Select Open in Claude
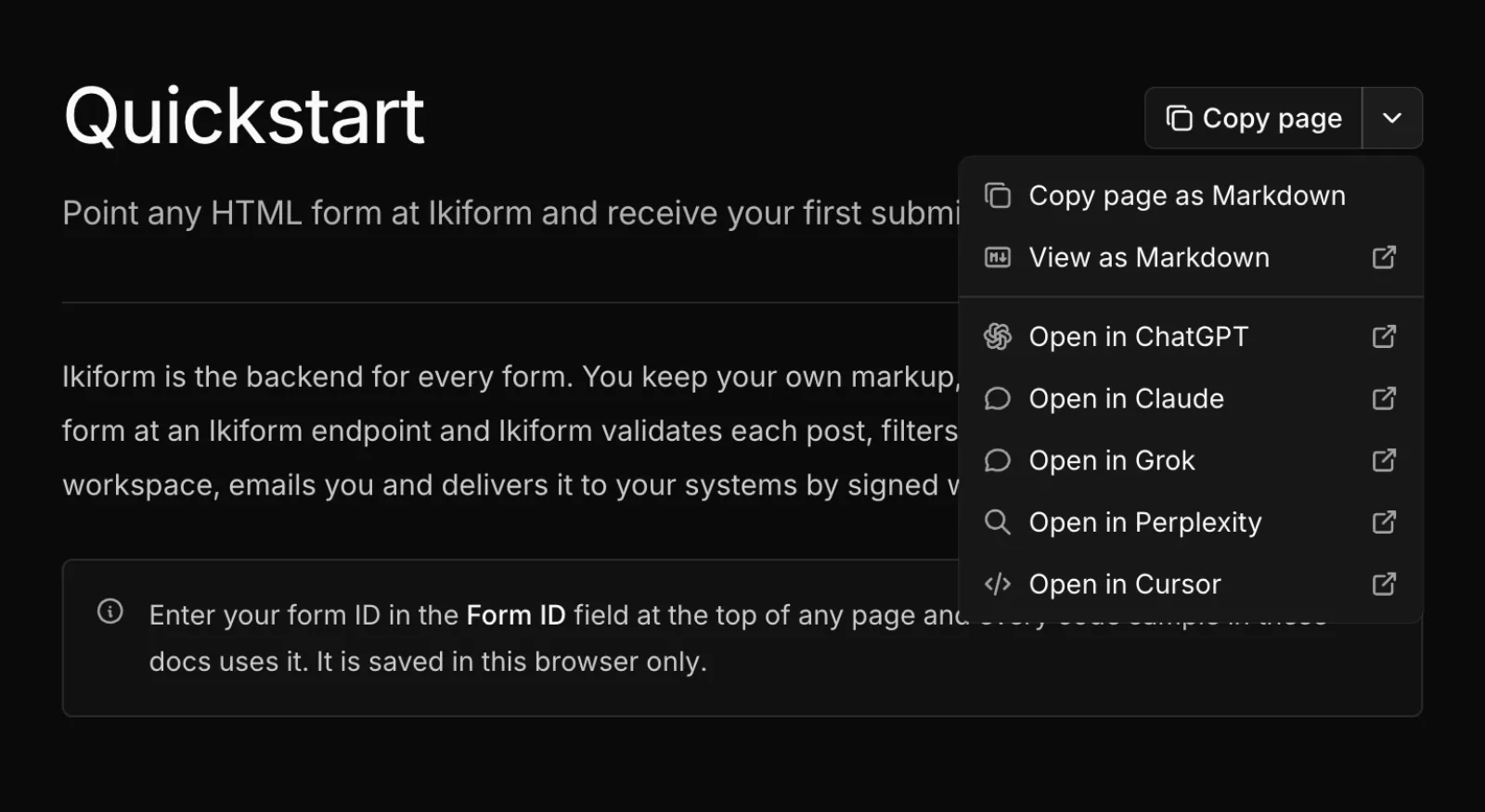Screen dimensions: 1485x812 tap(1191, 398)
